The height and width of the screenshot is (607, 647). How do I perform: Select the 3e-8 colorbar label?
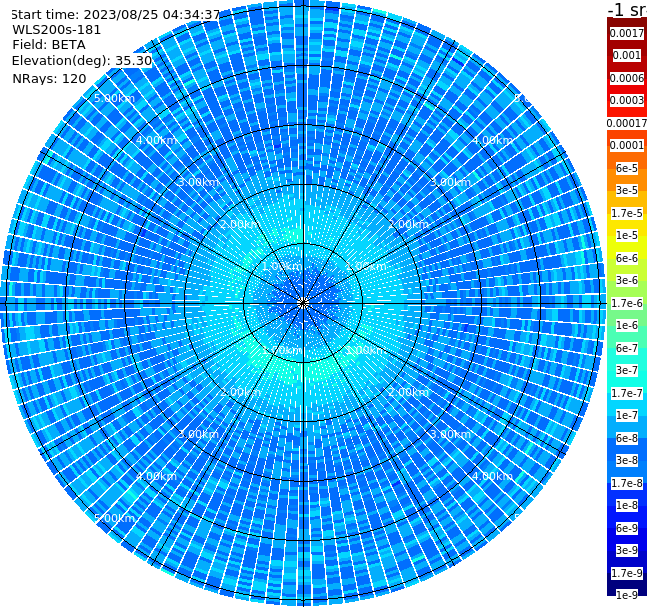tap(627, 460)
